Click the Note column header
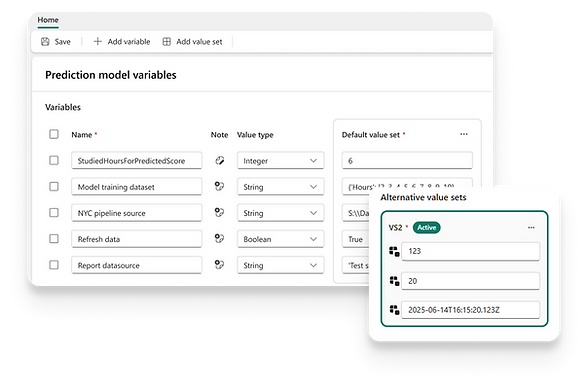 click(x=219, y=135)
